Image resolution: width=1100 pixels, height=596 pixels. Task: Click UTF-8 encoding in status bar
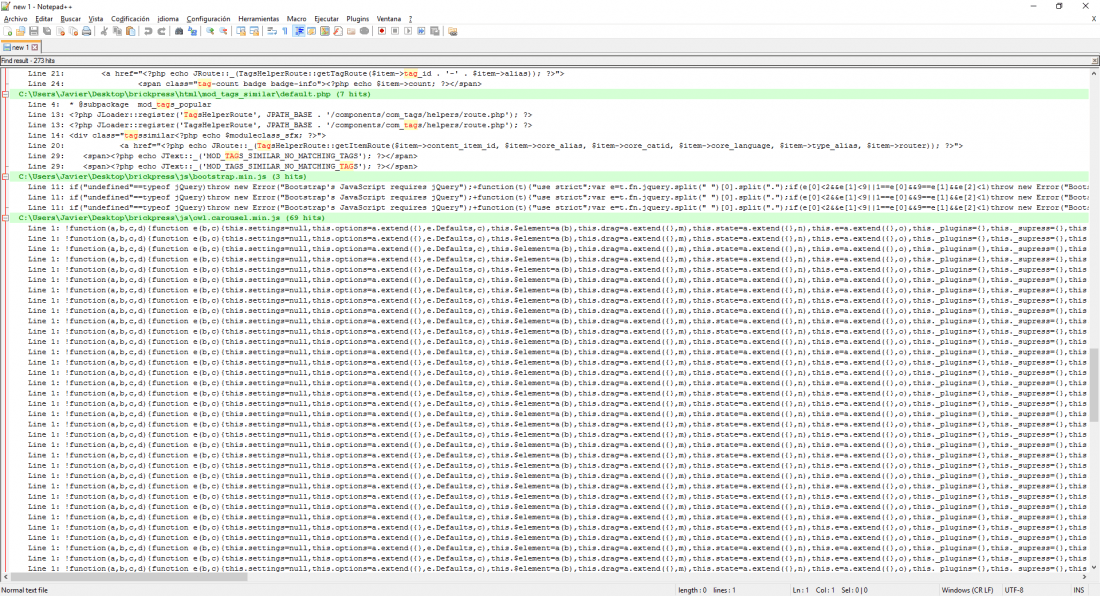coord(1014,590)
